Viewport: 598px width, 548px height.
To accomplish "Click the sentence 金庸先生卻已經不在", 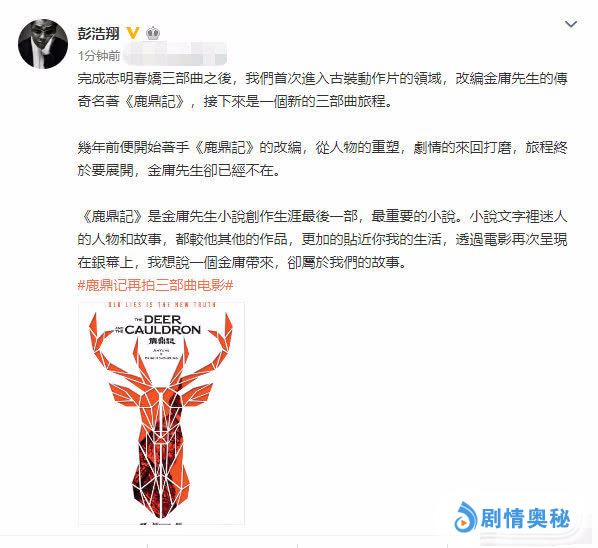I will (x=214, y=170).
